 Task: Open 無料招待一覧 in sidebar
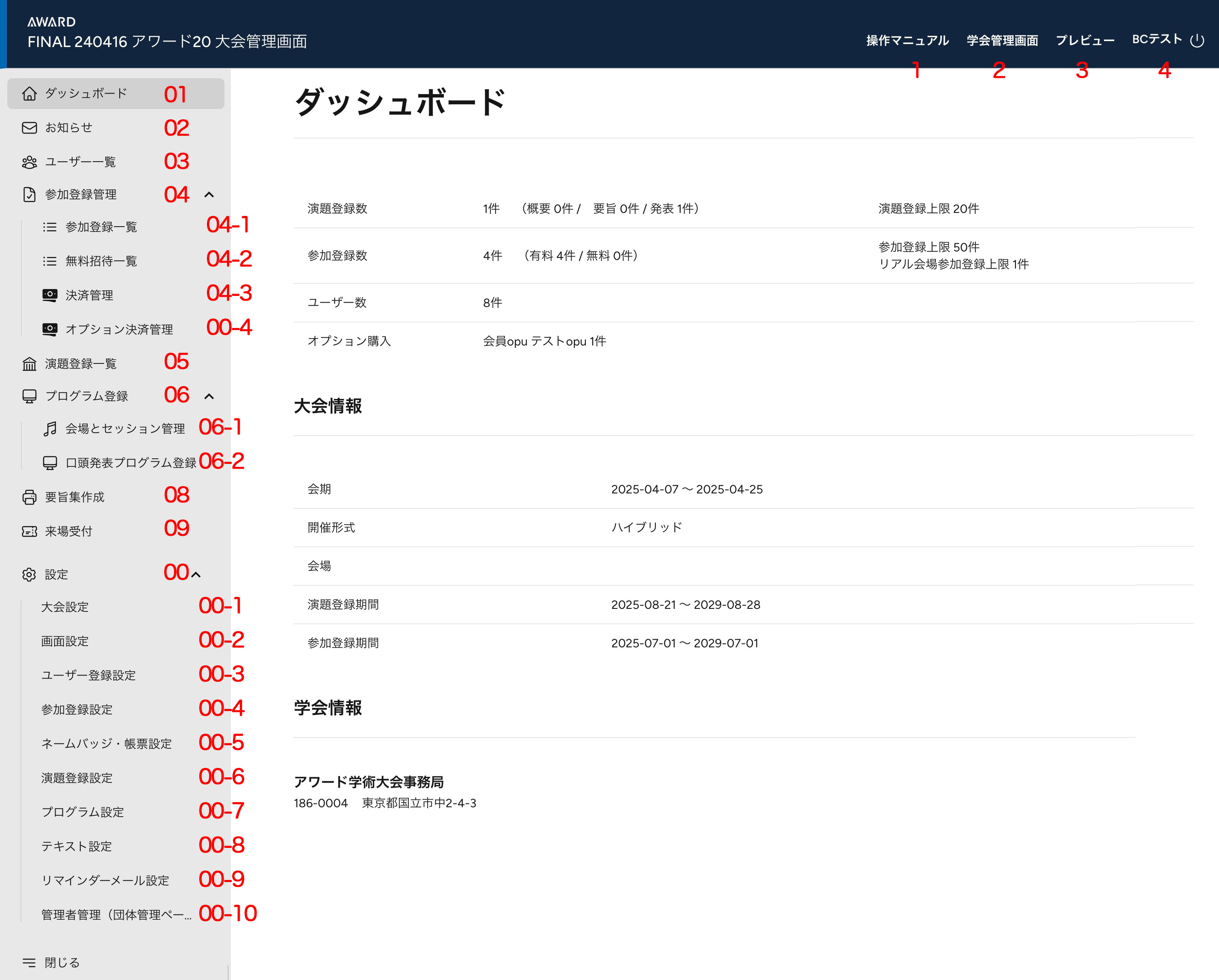tap(101, 261)
